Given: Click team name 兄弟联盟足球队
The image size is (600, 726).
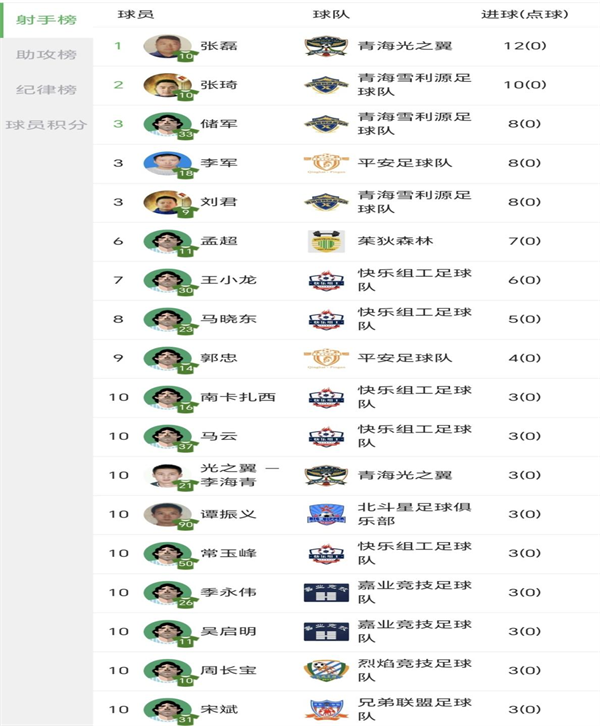Looking at the screenshot, I should pyautogui.click(x=414, y=709).
